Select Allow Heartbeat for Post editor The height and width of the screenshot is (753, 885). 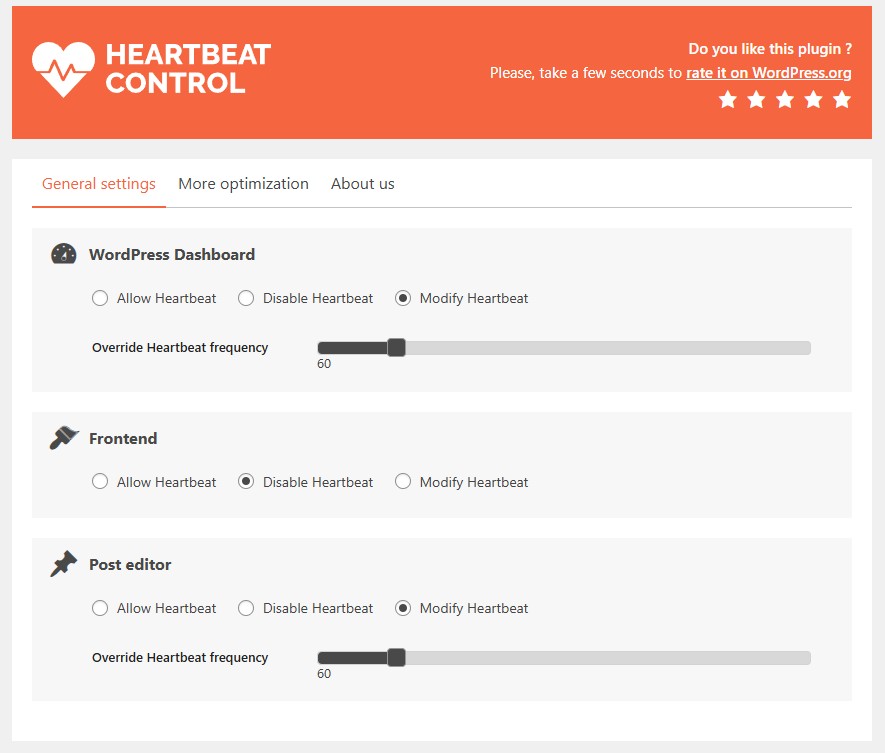(100, 608)
